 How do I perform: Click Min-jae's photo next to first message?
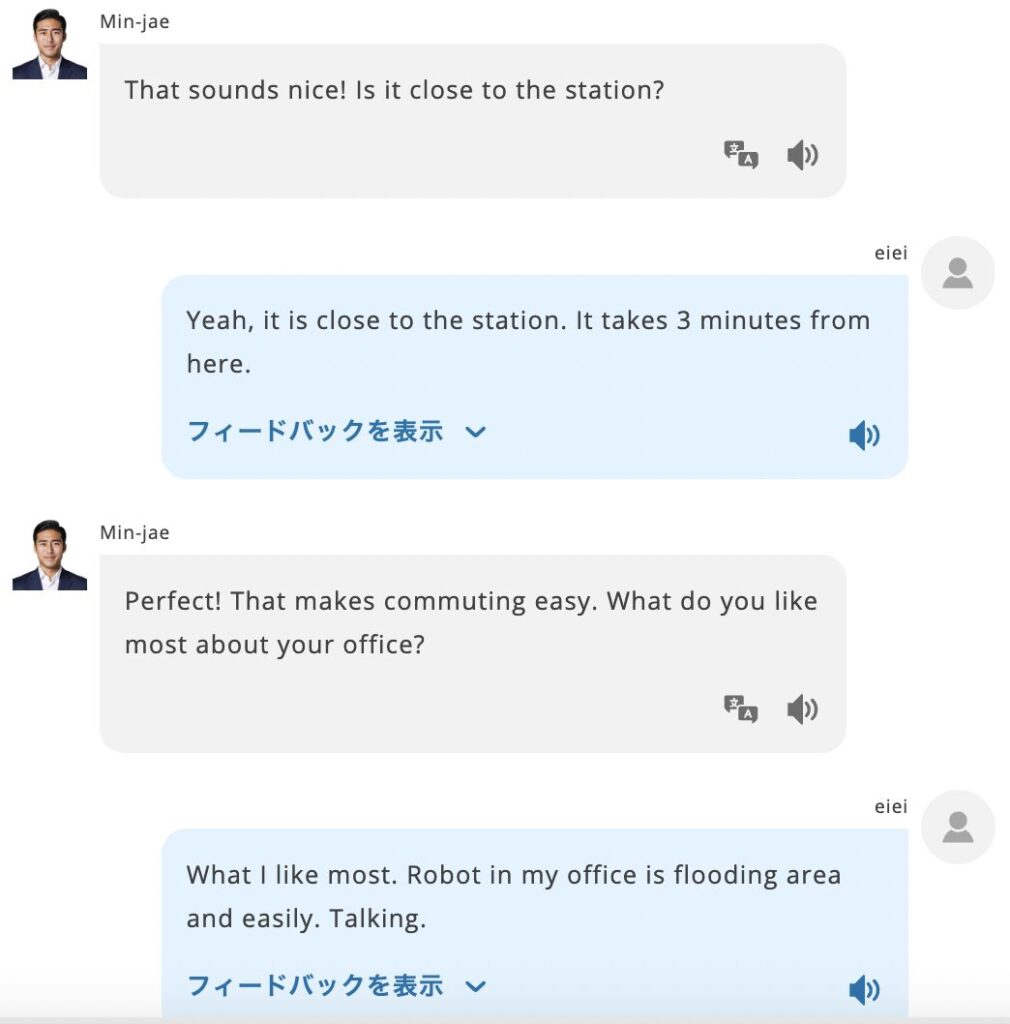(50, 44)
